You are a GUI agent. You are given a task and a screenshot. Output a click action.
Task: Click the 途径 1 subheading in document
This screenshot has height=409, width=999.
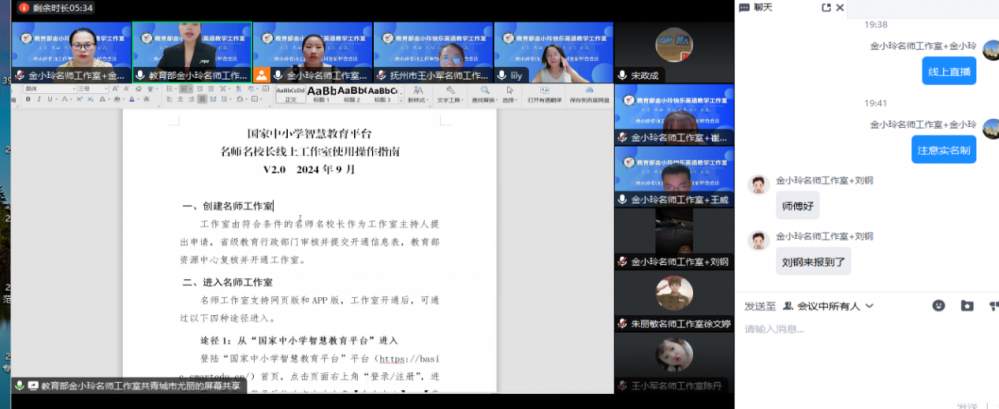[299, 340]
